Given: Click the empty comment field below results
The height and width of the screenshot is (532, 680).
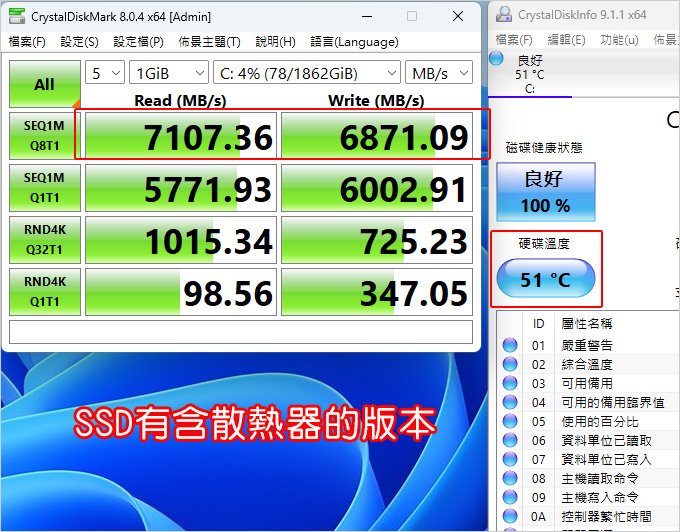Looking at the screenshot, I should click(x=241, y=332).
